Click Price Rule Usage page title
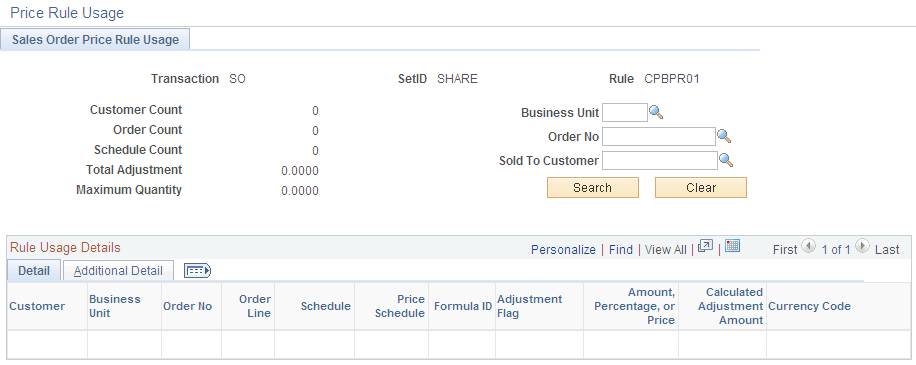 67,12
